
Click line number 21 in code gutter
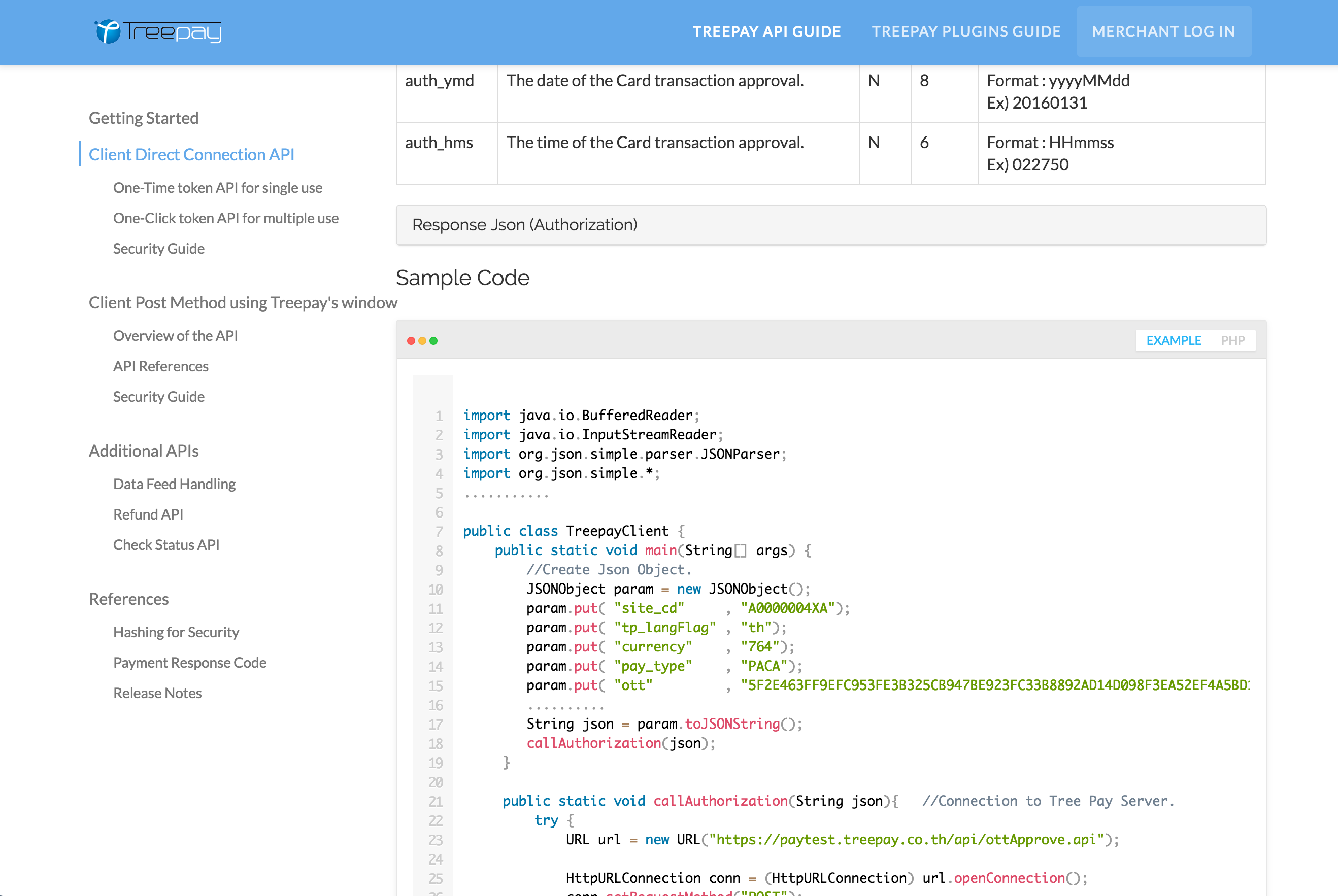436,801
